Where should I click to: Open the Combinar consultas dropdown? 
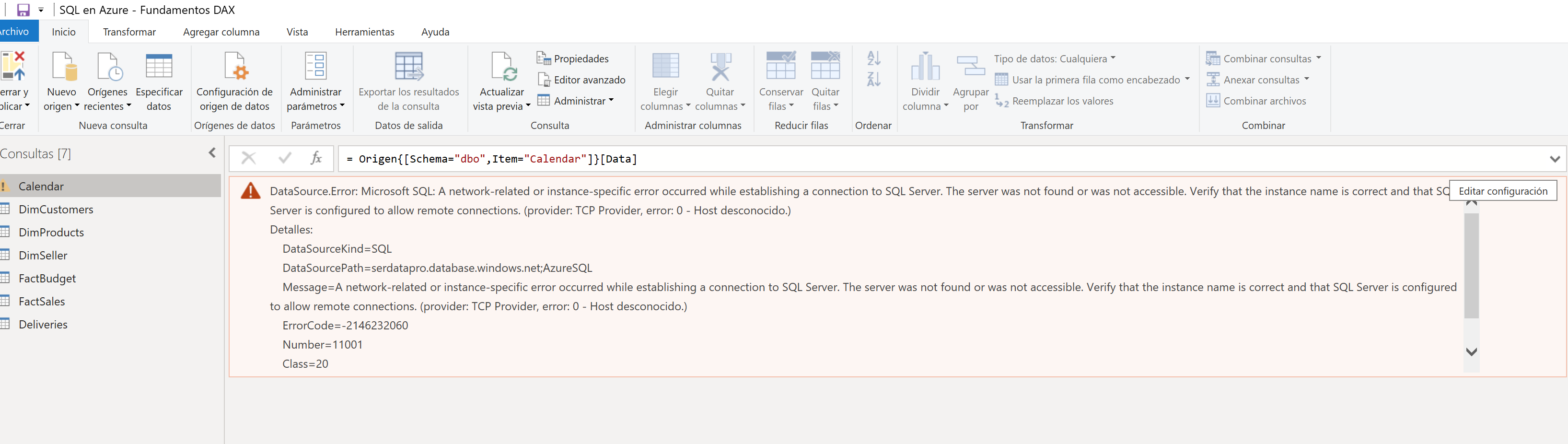pos(1263,58)
